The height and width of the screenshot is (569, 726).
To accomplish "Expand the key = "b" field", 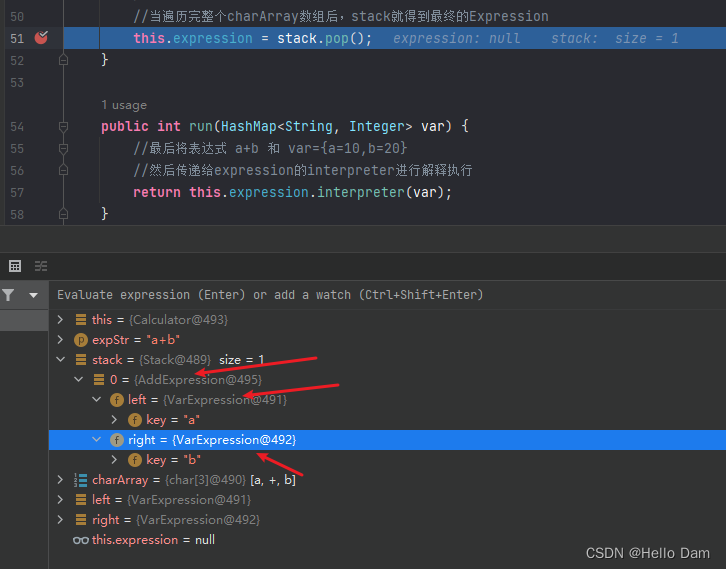I will pyautogui.click(x=114, y=460).
